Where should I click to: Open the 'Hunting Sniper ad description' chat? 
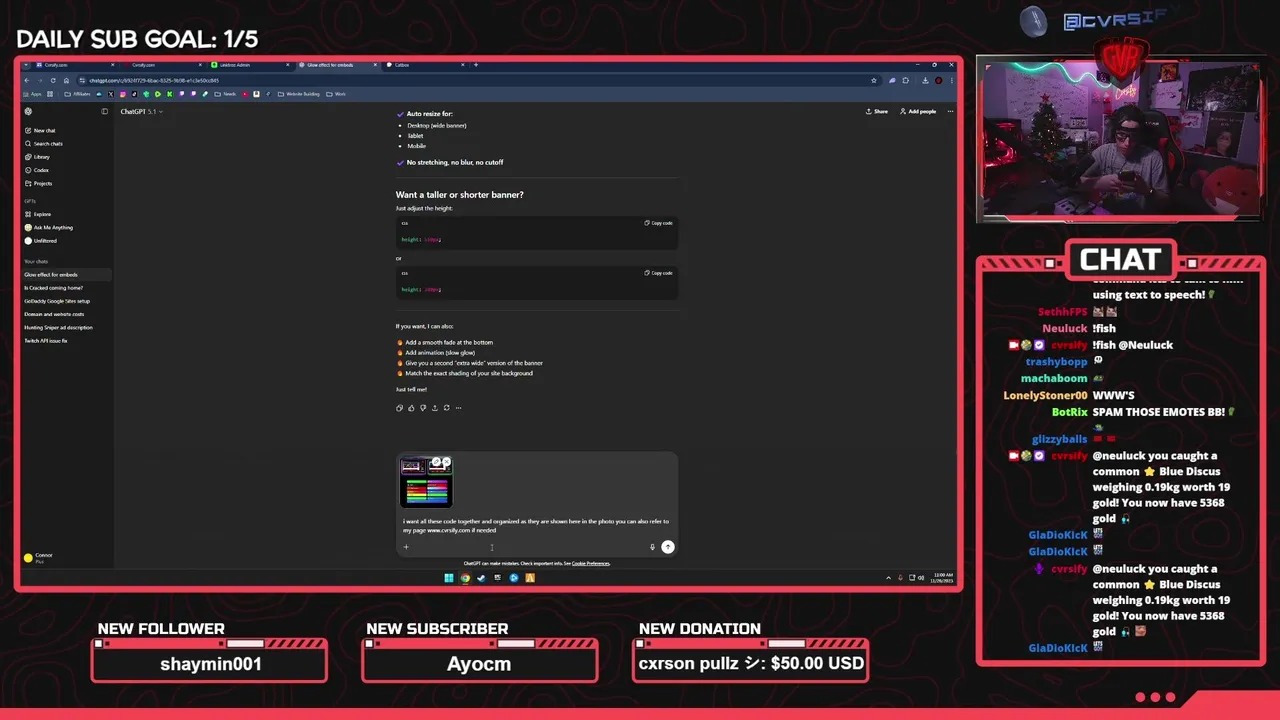click(58, 327)
